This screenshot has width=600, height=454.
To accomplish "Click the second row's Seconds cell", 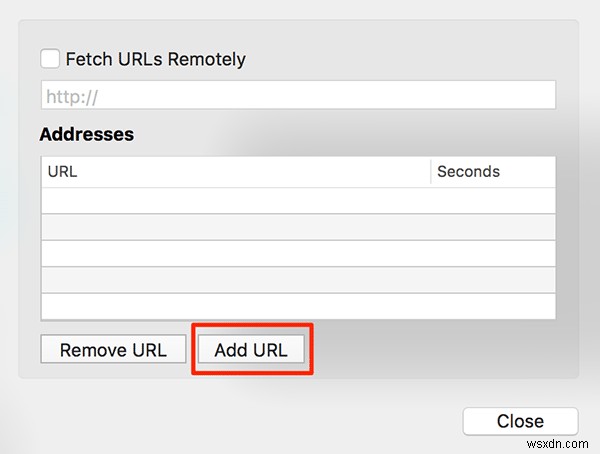I will pyautogui.click(x=493, y=226).
